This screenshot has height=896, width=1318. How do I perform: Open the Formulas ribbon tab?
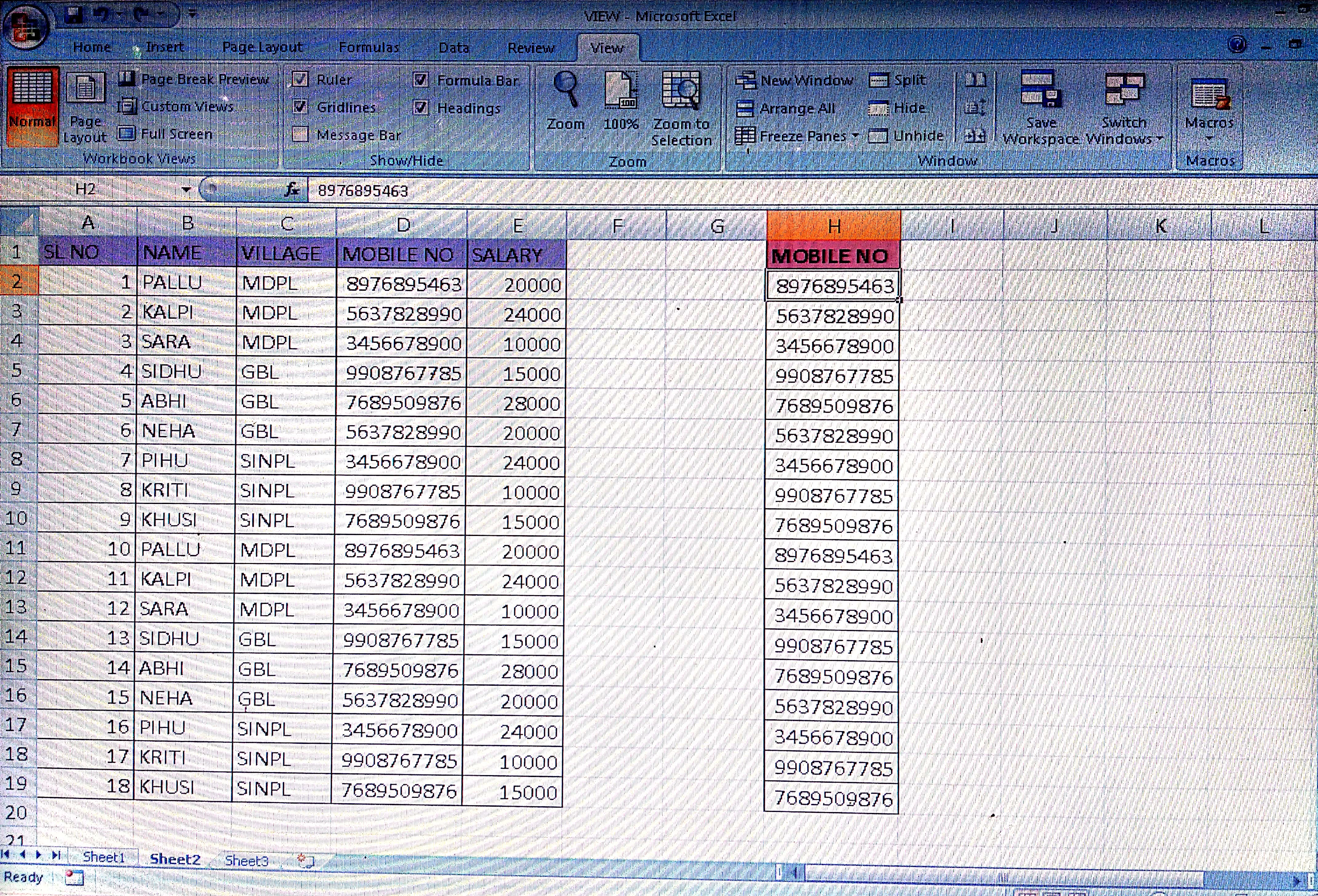(369, 48)
